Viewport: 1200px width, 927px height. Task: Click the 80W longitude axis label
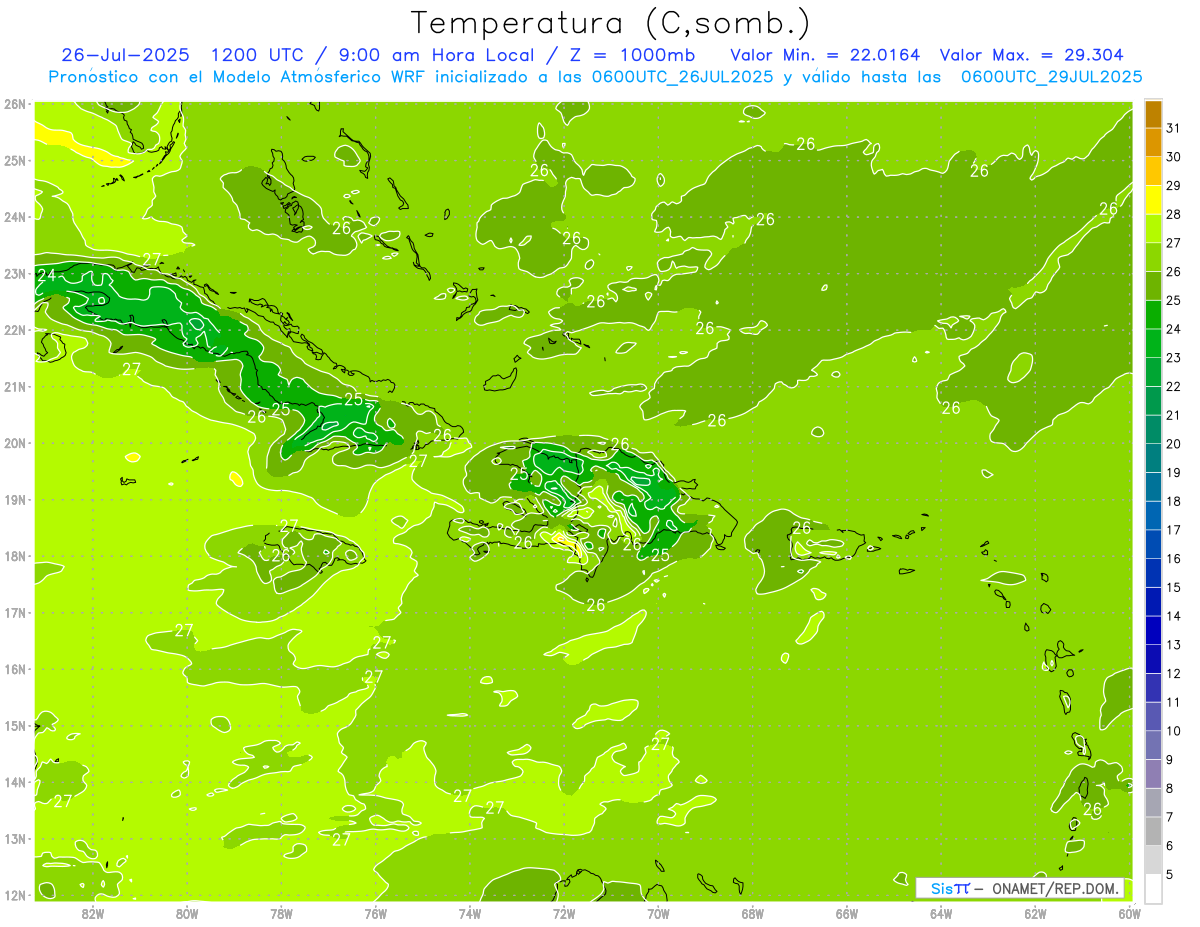pyautogui.click(x=187, y=912)
